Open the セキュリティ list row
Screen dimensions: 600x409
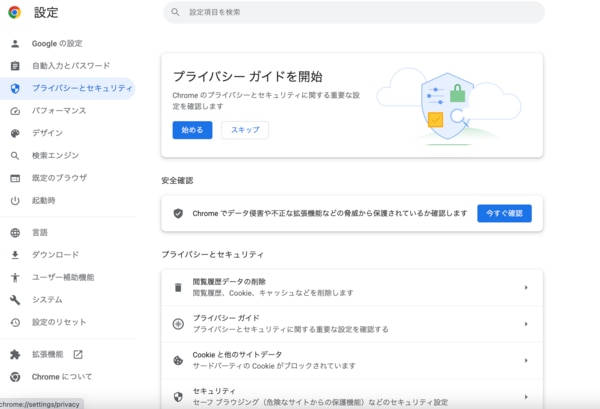point(352,394)
